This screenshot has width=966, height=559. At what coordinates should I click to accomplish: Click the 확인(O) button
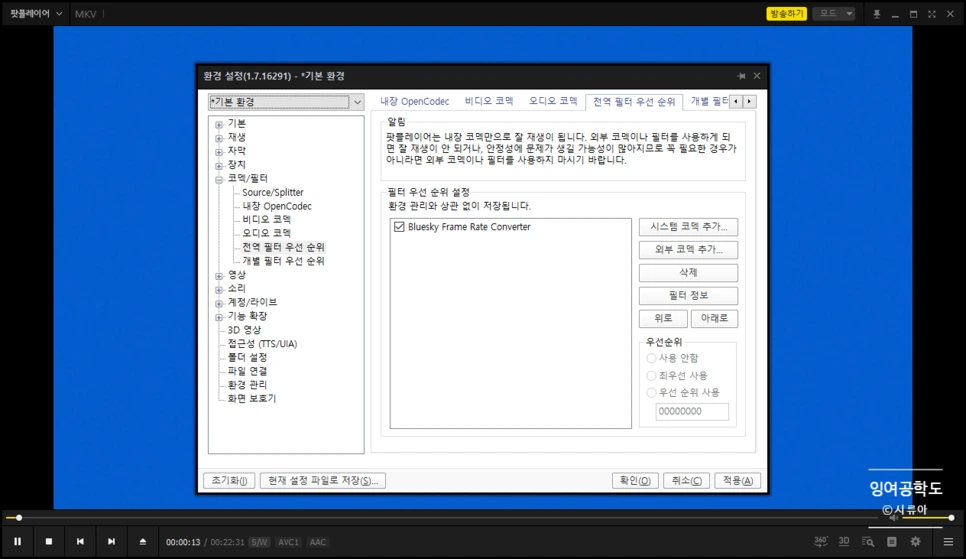coord(635,481)
